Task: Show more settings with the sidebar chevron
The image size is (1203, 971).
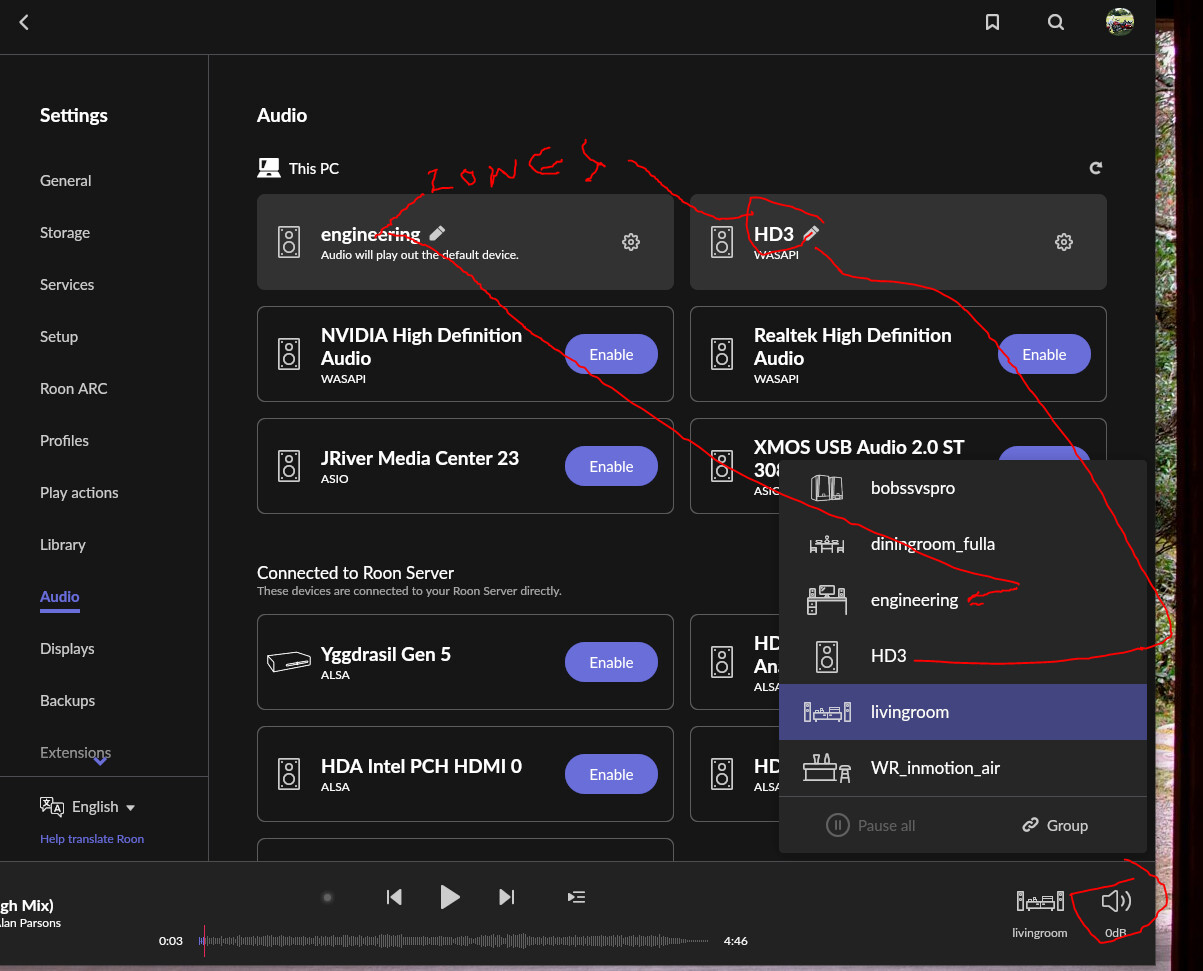Action: click(101, 761)
